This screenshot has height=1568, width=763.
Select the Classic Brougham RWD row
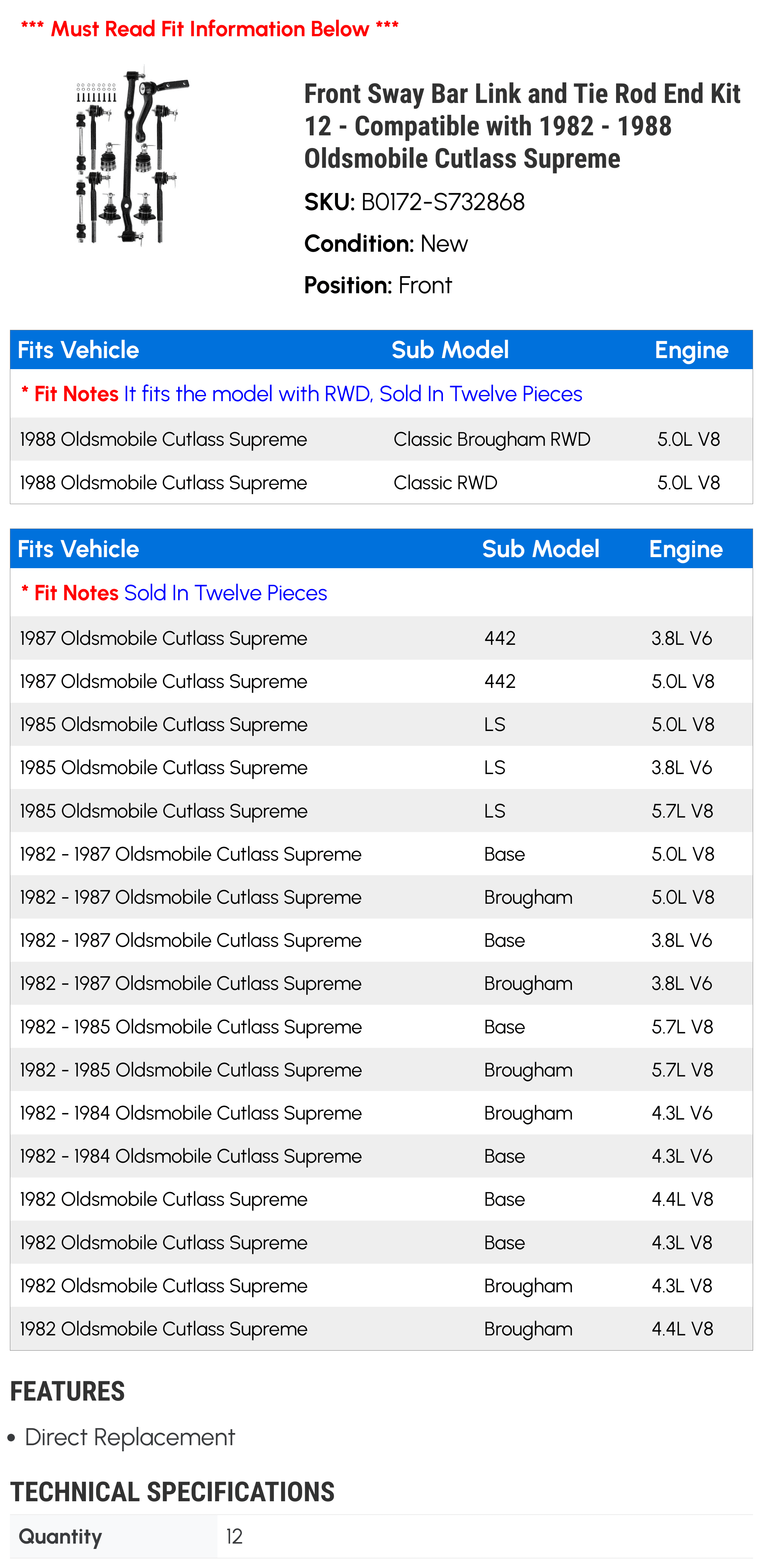[x=381, y=439]
